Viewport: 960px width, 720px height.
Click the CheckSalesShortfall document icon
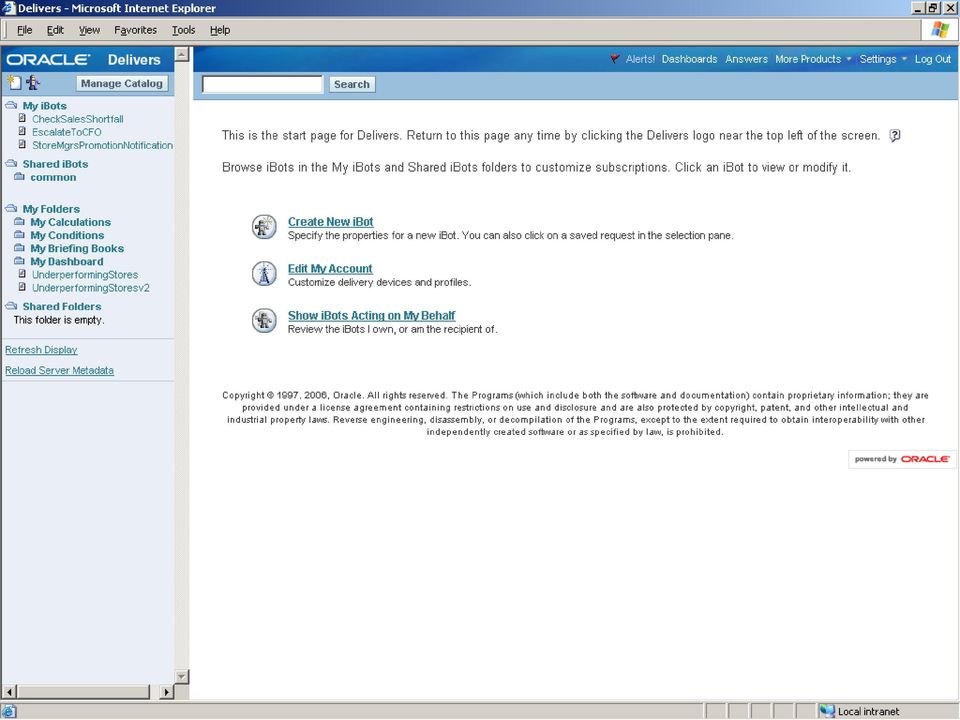23,119
